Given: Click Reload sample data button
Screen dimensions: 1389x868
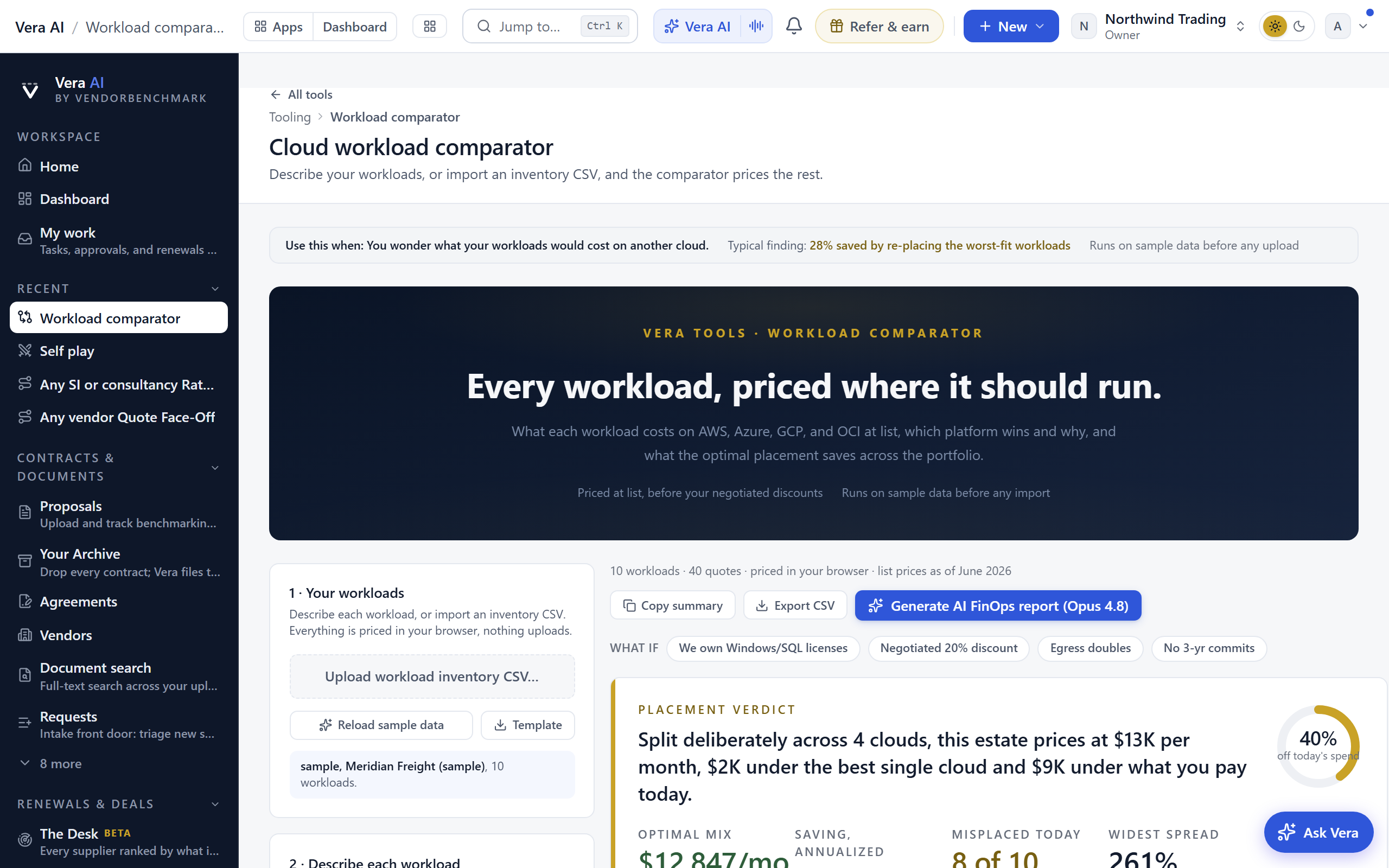Looking at the screenshot, I should click(381, 725).
